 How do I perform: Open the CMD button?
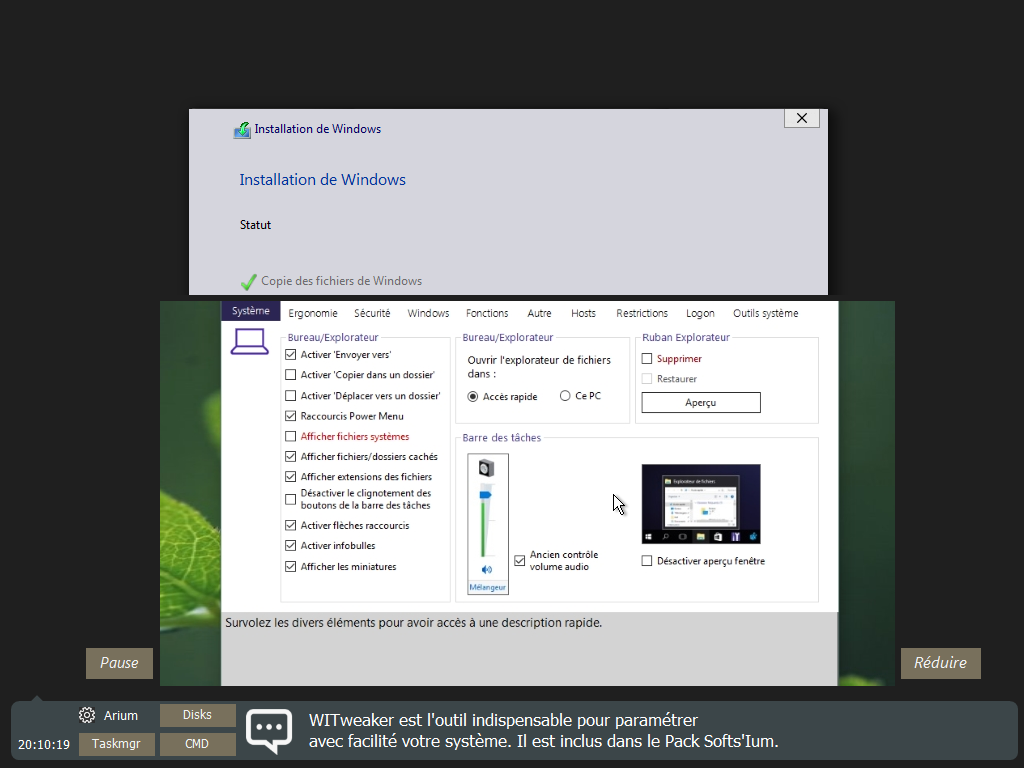[x=197, y=744]
